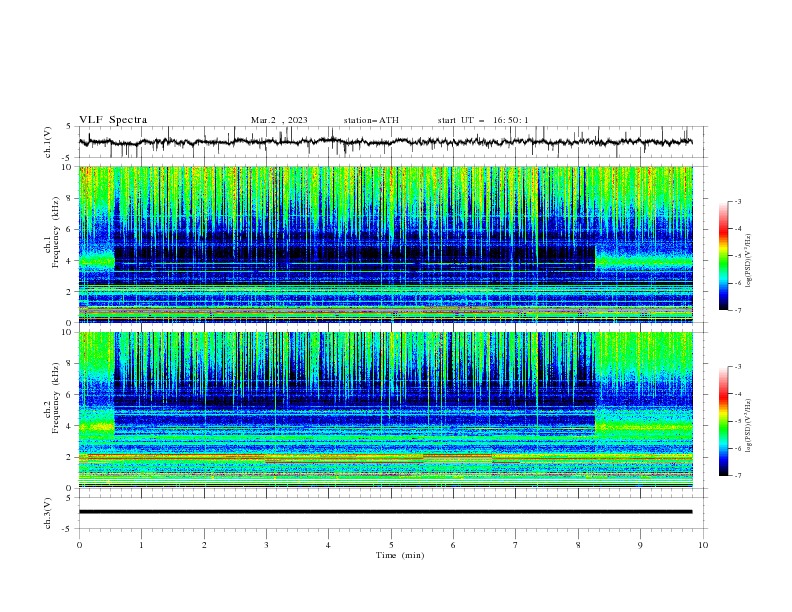Select the date text 'Mar.2 , 2023'
The height and width of the screenshot is (612, 792).
[x=279, y=120]
